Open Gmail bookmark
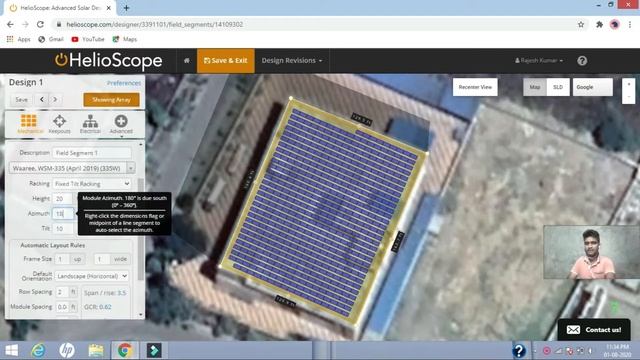The image size is (640, 360). point(51,39)
